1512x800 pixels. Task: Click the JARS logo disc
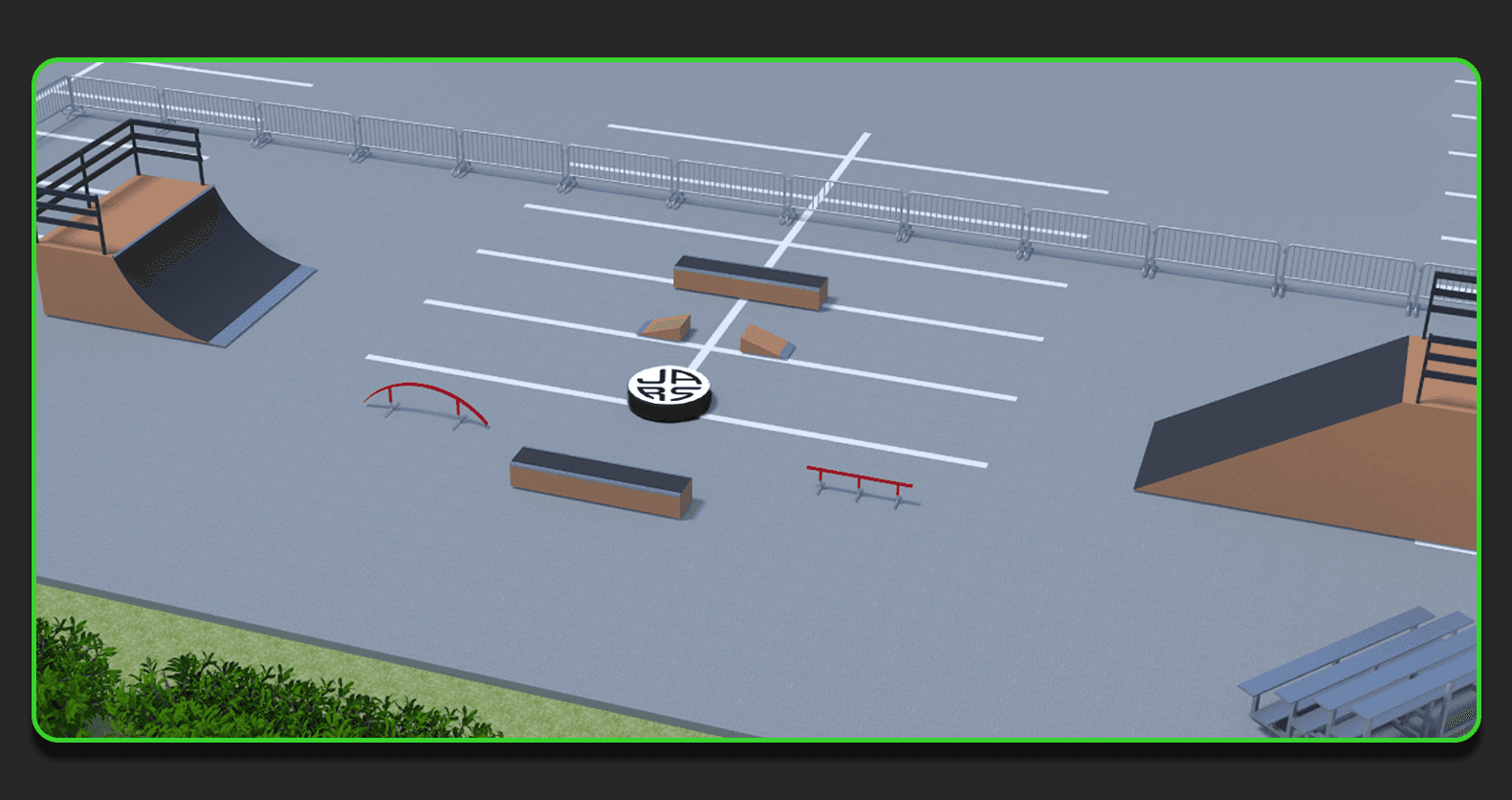tap(669, 390)
